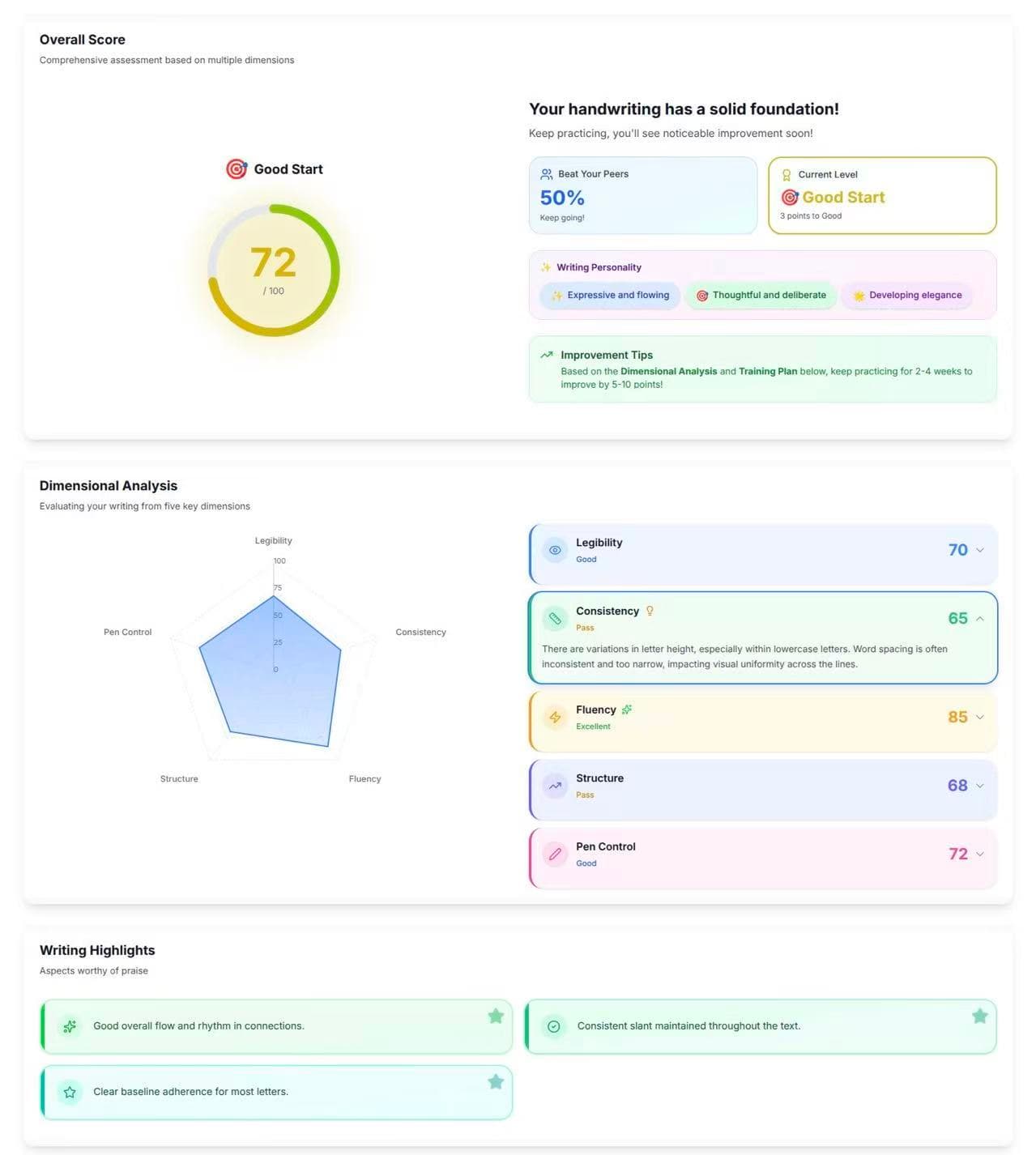
Task: Click the star on the slant highlight card
Action: 979,1015
